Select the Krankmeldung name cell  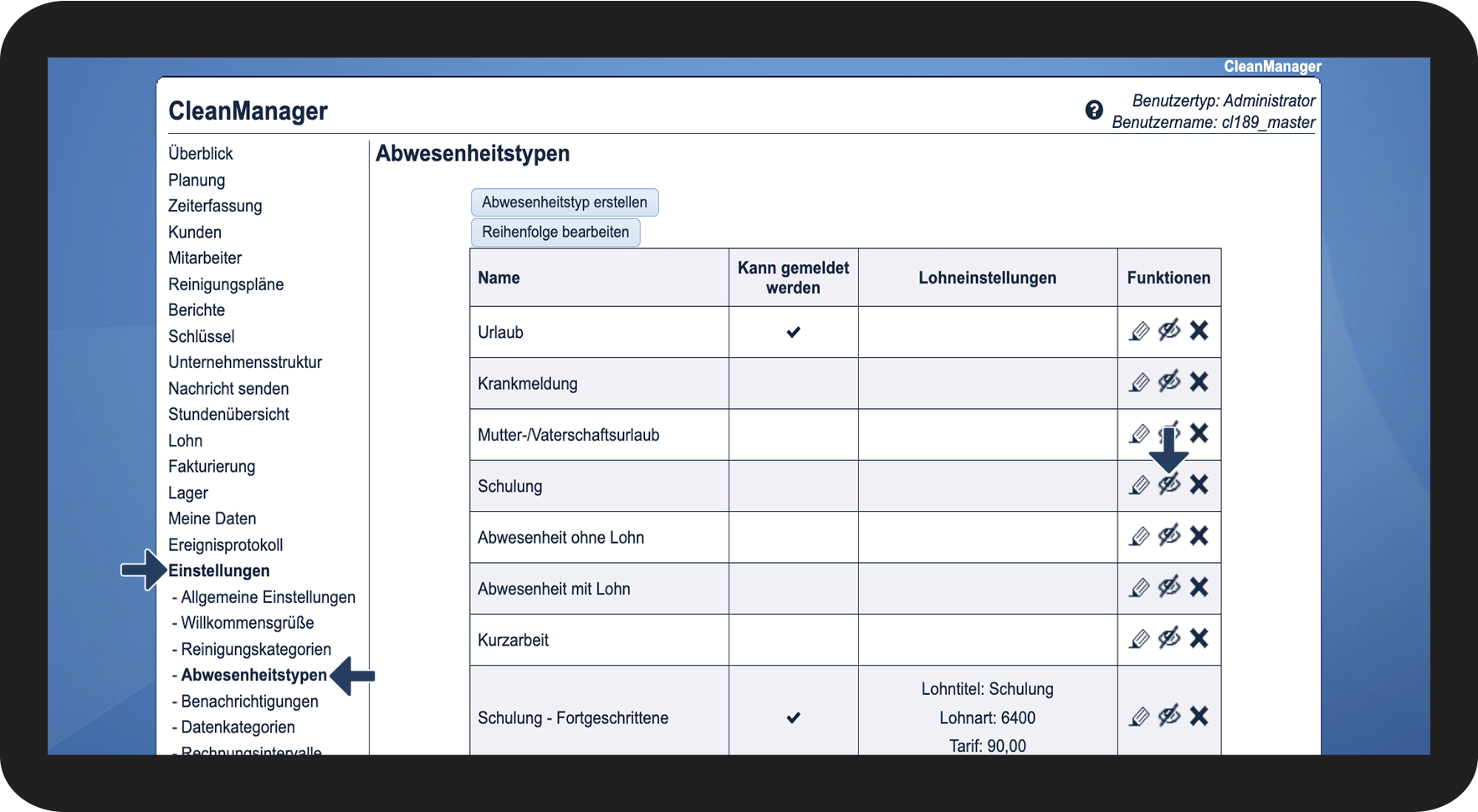(x=600, y=384)
